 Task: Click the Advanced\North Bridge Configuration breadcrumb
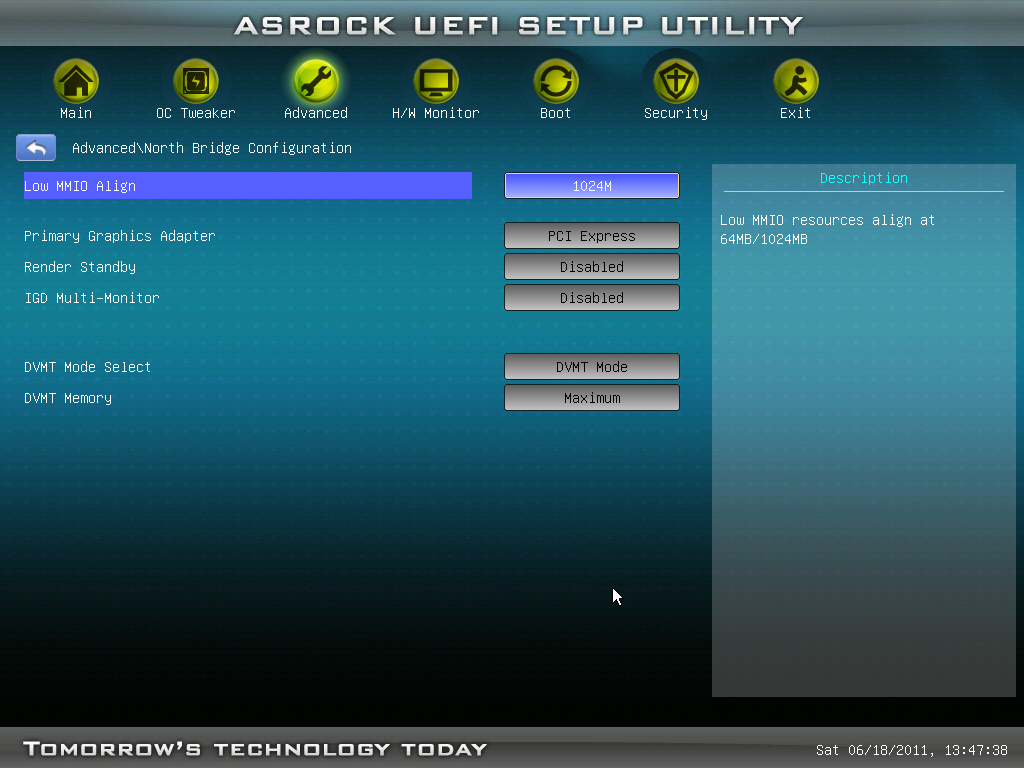[x=212, y=148]
